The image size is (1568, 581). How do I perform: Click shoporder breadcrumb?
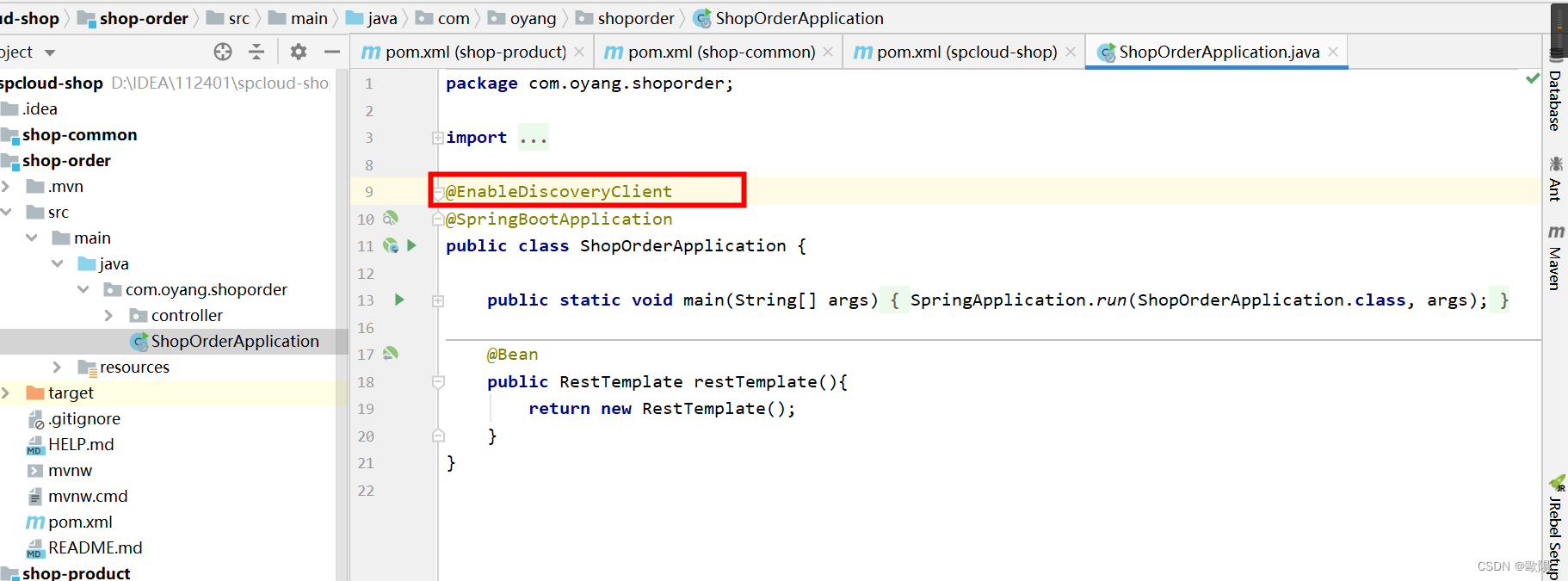click(625, 18)
